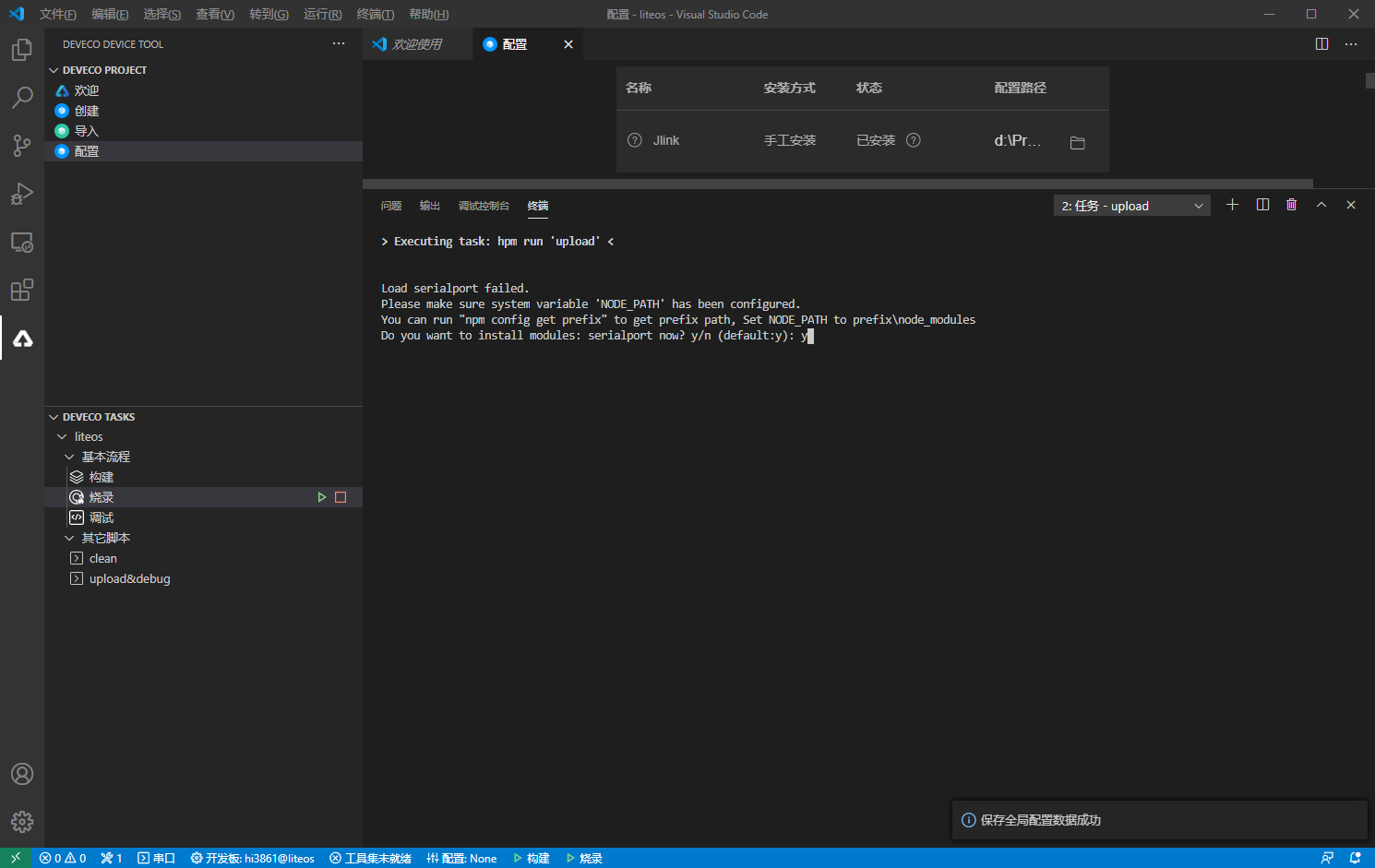Click the ports indicator showing 1 in status bar
Viewport: 1375px width, 868px height.
[x=112, y=858]
